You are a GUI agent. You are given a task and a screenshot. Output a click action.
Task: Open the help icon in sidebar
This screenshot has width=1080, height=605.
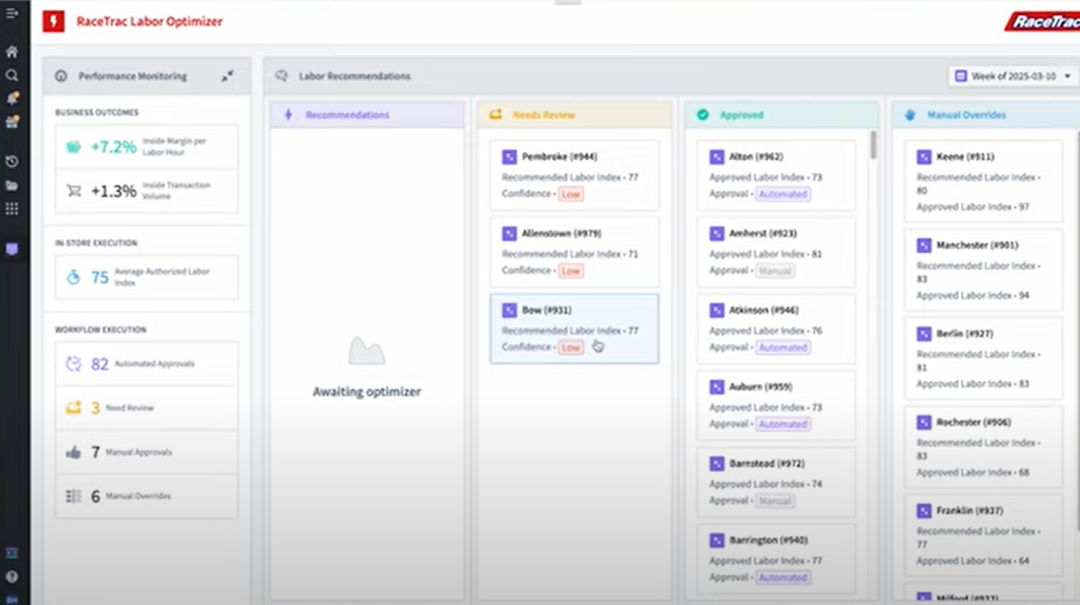coord(12,577)
